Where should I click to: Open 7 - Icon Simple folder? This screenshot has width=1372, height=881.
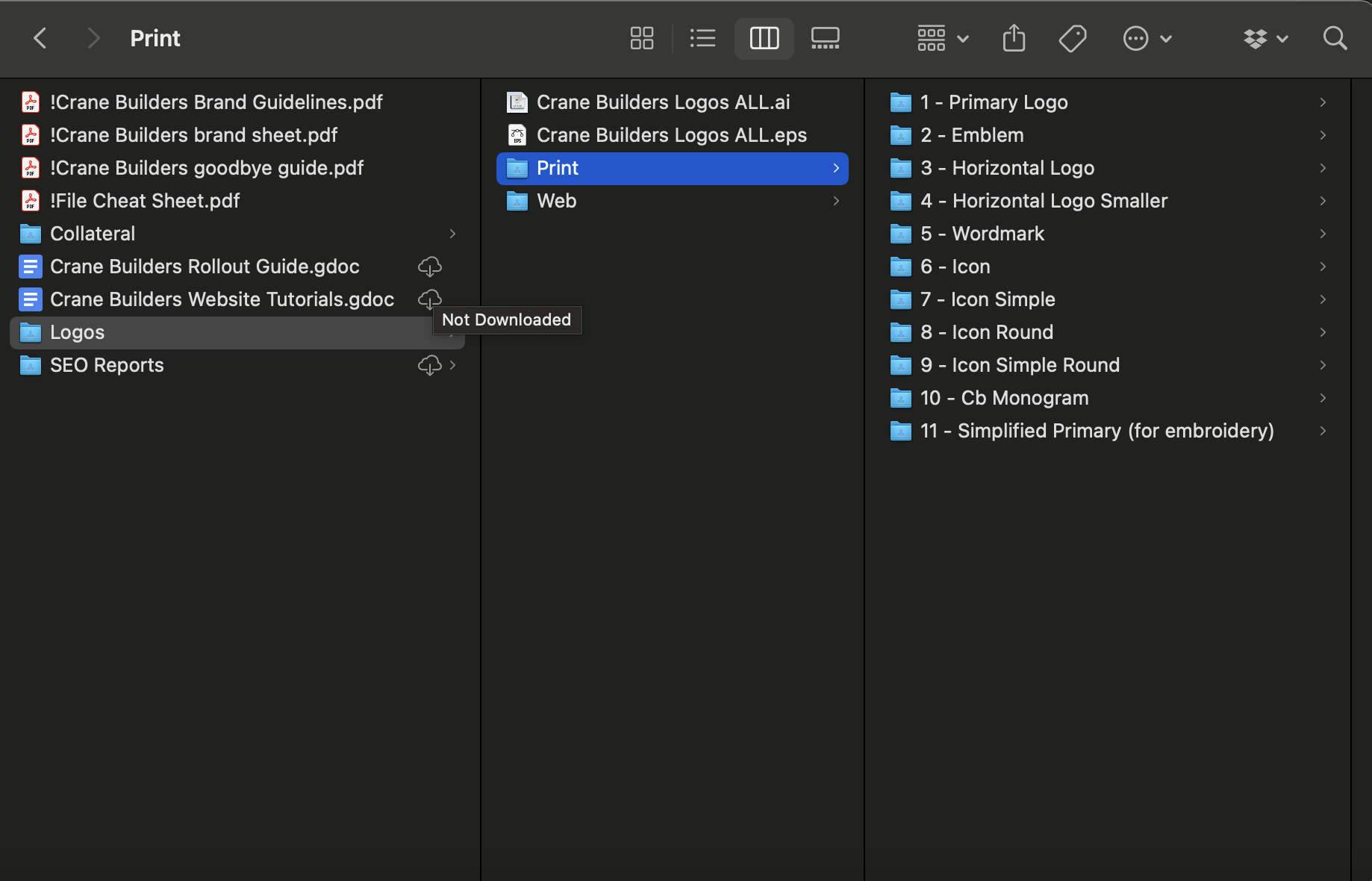click(1108, 299)
